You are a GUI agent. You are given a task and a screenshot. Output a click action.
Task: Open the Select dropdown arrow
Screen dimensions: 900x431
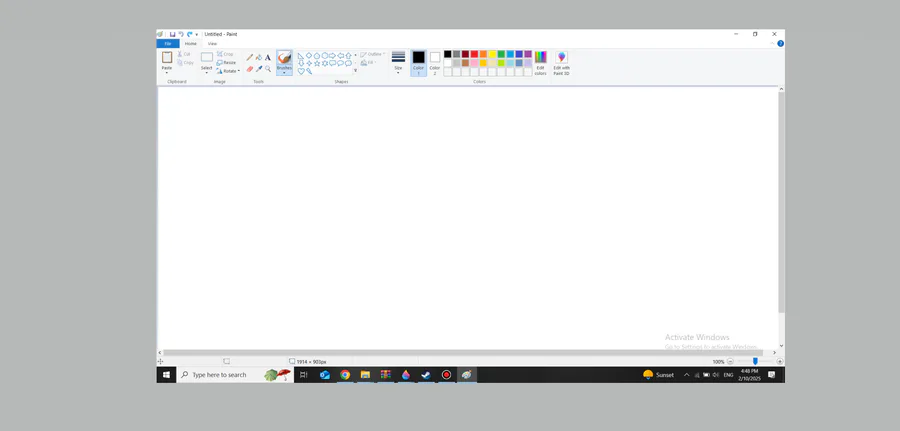click(x=207, y=73)
